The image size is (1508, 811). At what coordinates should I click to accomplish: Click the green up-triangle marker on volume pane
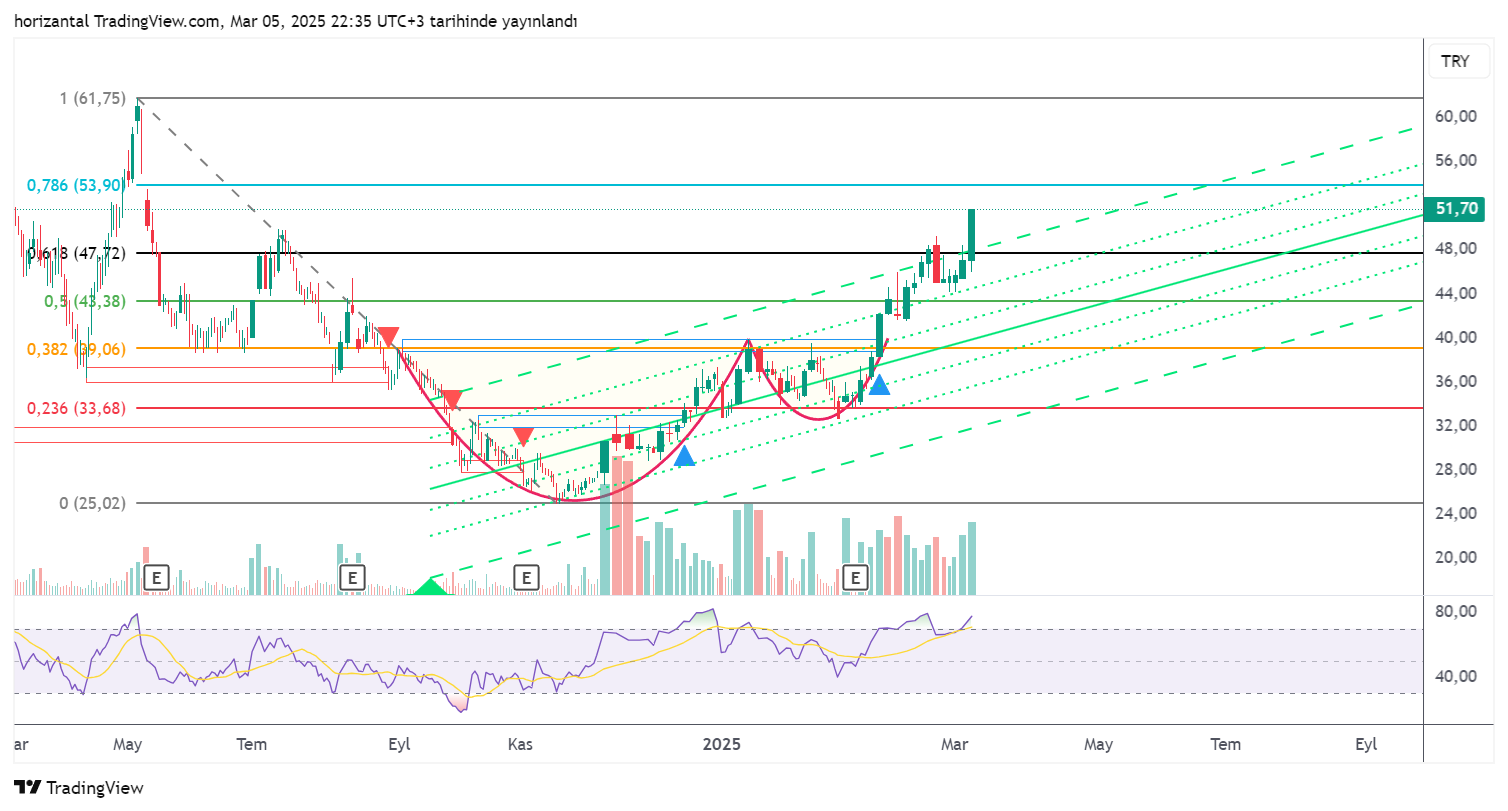[x=431, y=586]
